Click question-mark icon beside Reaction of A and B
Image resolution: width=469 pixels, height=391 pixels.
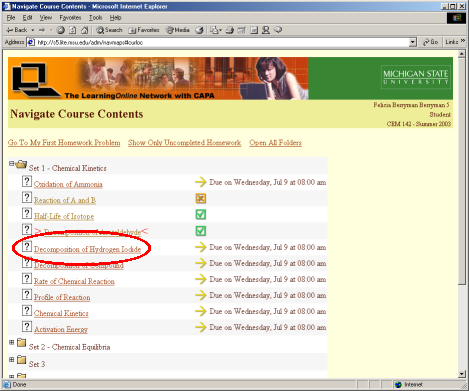pyautogui.click(x=27, y=197)
